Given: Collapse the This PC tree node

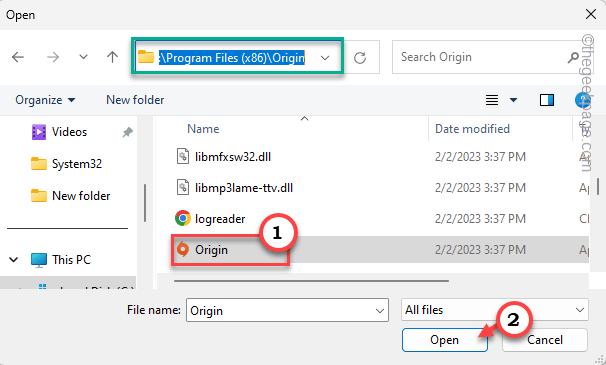Looking at the screenshot, I should (14, 259).
